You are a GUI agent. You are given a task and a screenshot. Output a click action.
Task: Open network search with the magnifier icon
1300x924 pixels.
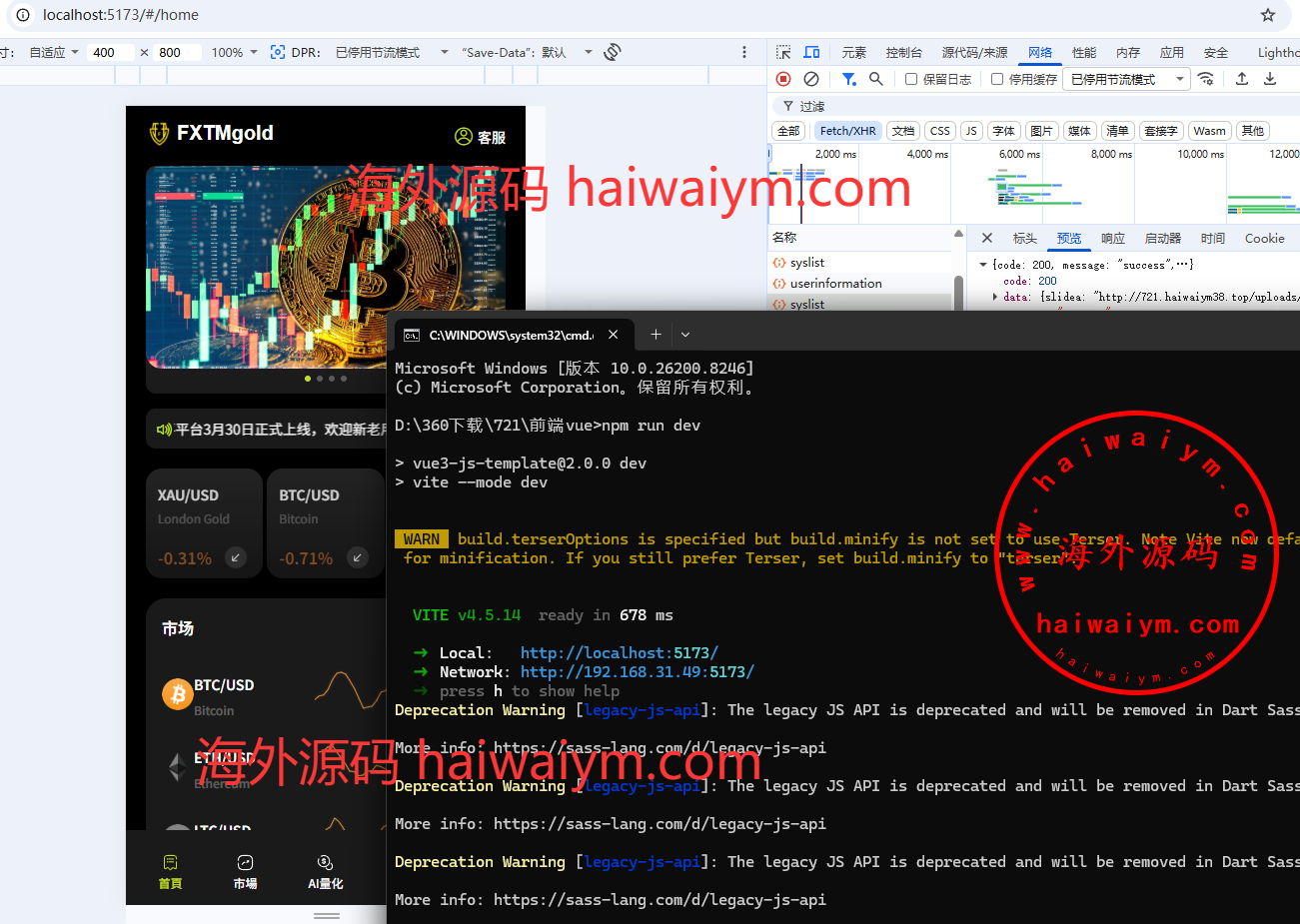[876, 79]
